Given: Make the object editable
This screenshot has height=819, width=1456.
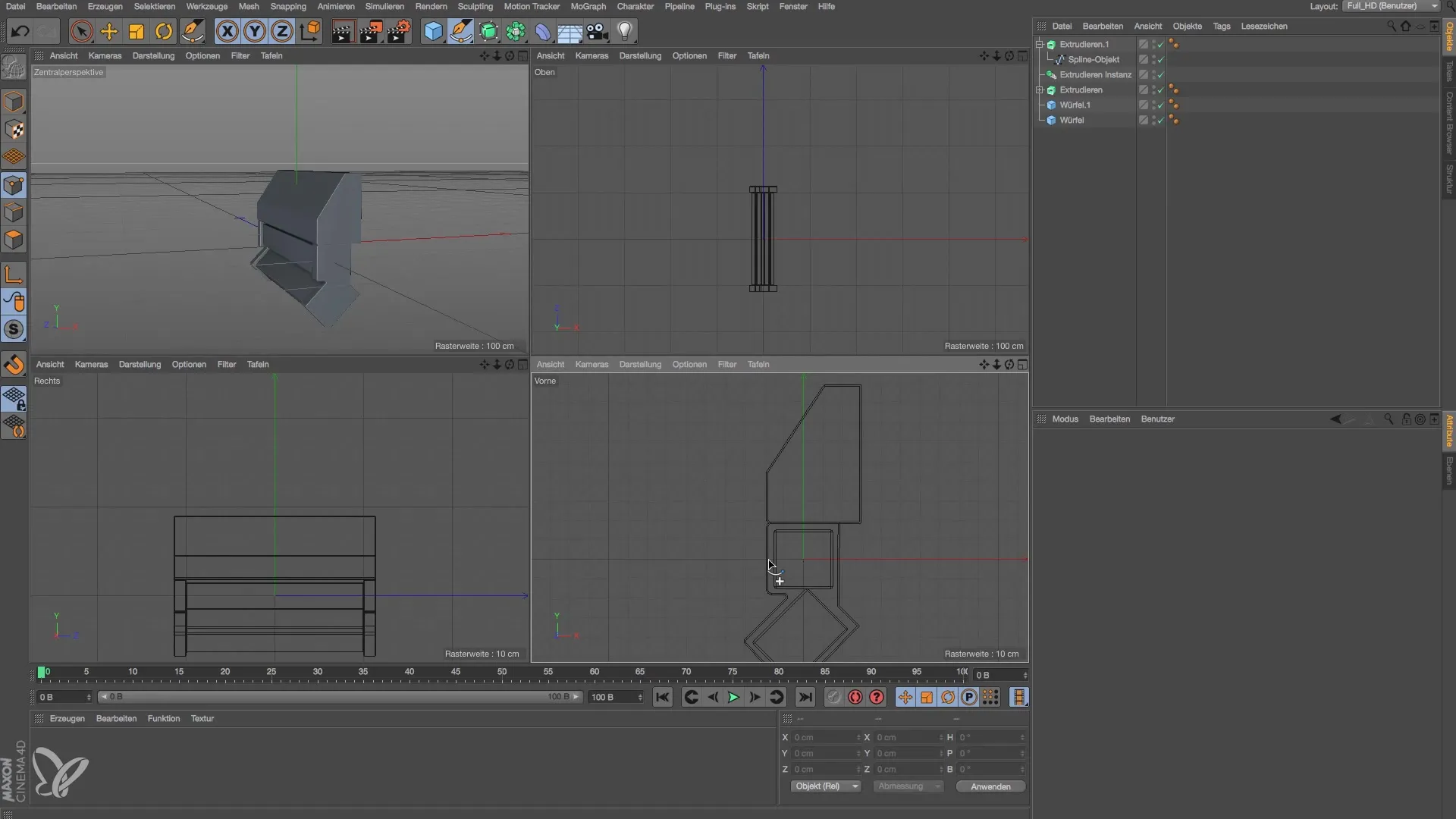Looking at the screenshot, I should point(14,67).
